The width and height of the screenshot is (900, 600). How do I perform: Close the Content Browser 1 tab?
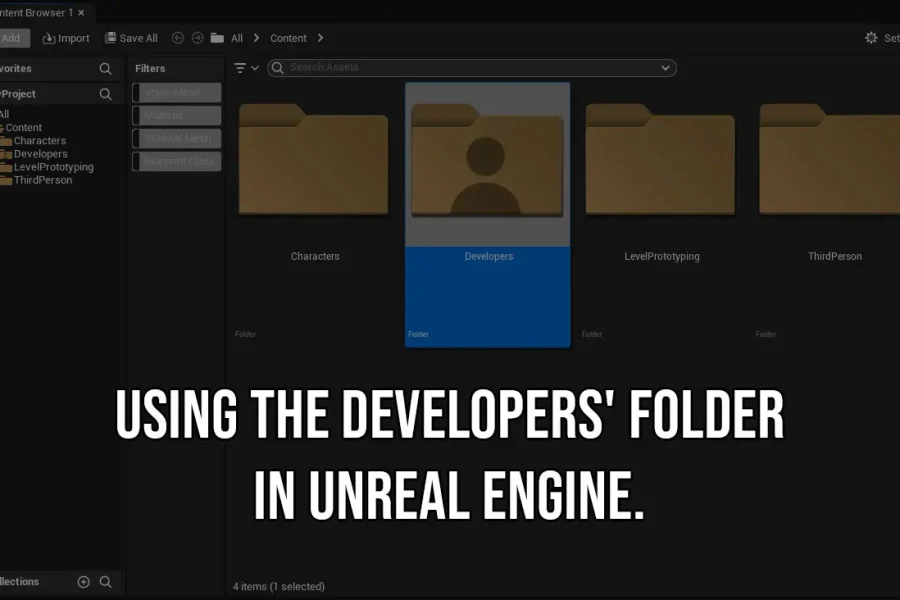coord(81,13)
